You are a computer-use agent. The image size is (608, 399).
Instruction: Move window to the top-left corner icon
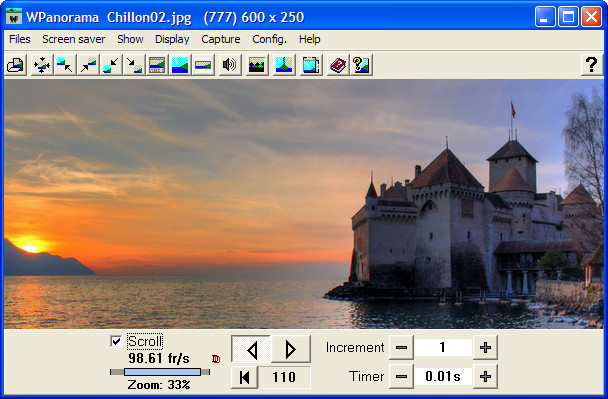[x=64, y=65]
